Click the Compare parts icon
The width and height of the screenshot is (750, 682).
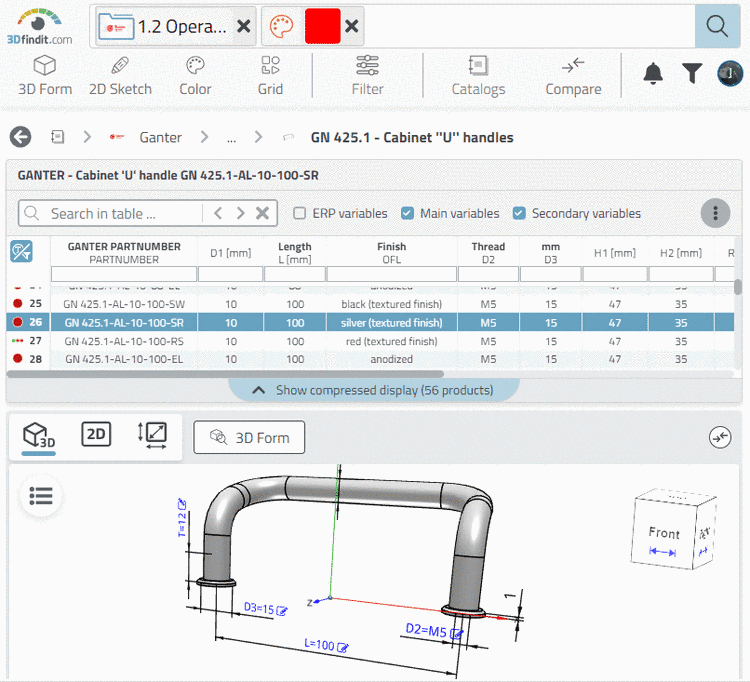click(573, 76)
